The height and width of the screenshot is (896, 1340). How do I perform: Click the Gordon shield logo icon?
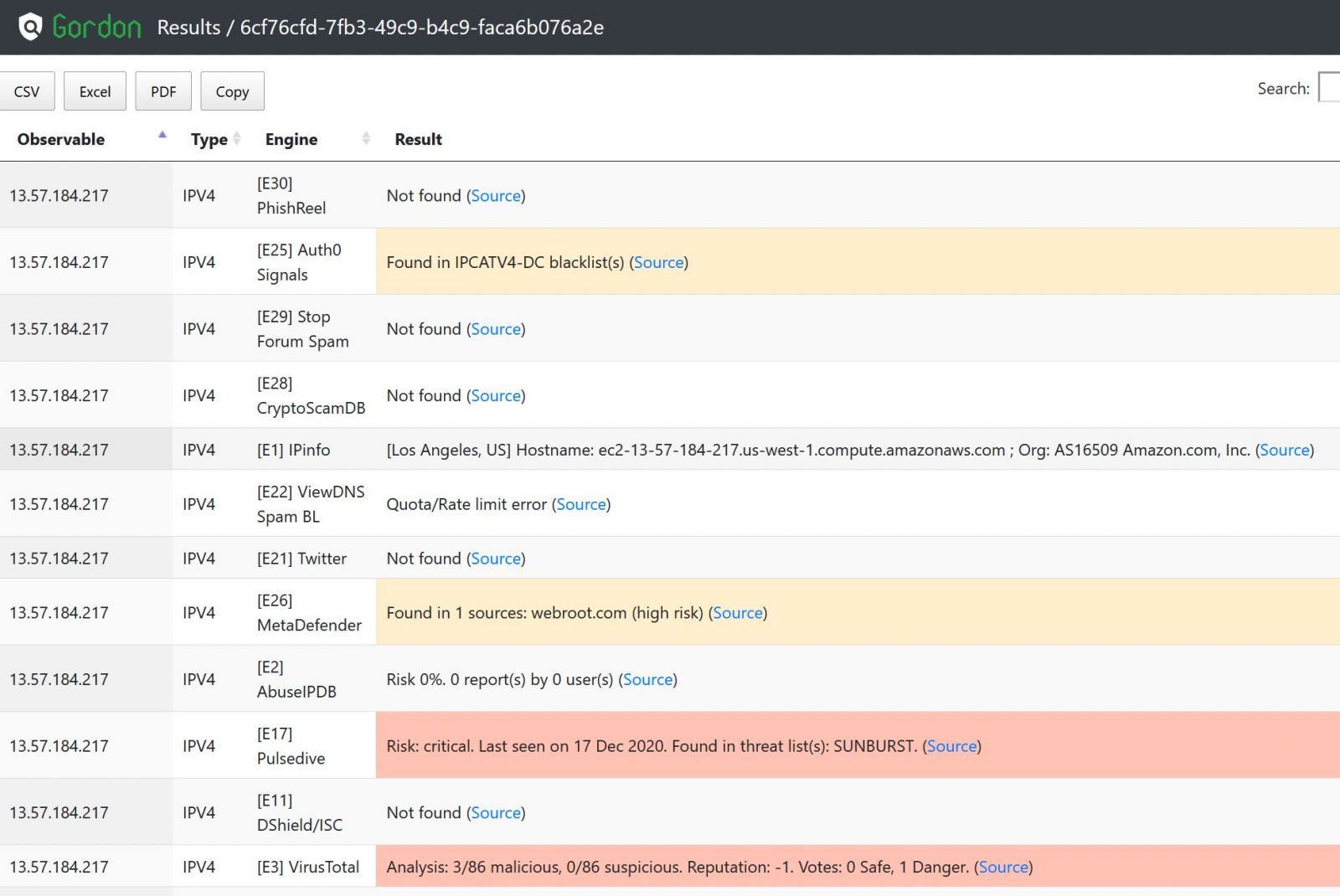(30, 27)
